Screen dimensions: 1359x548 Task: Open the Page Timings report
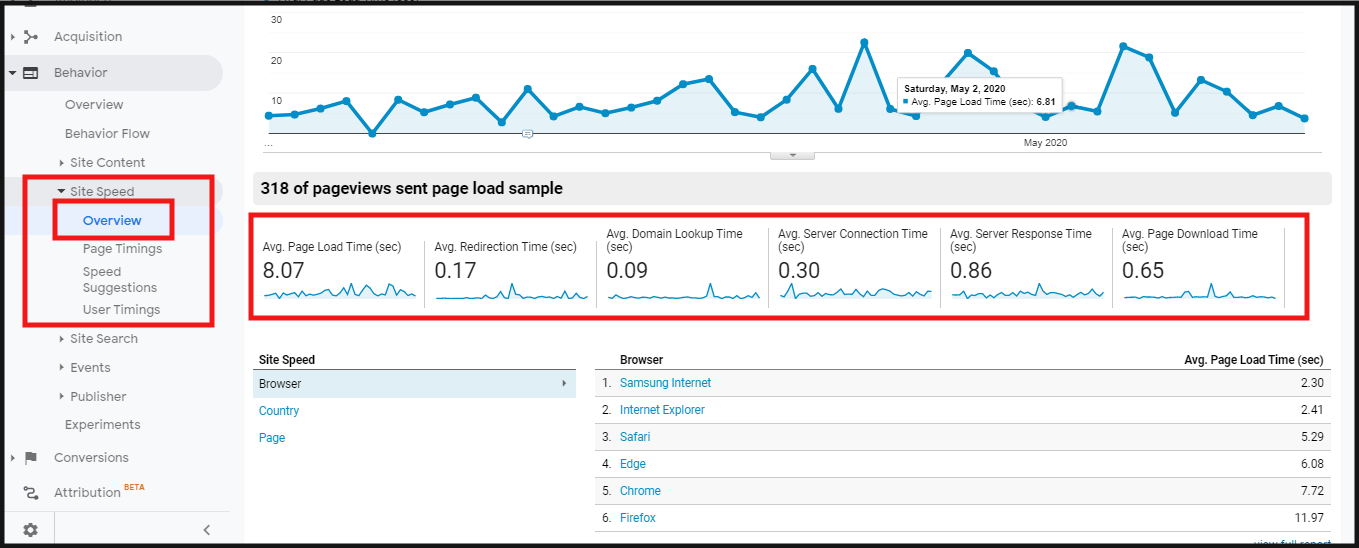(122, 249)
